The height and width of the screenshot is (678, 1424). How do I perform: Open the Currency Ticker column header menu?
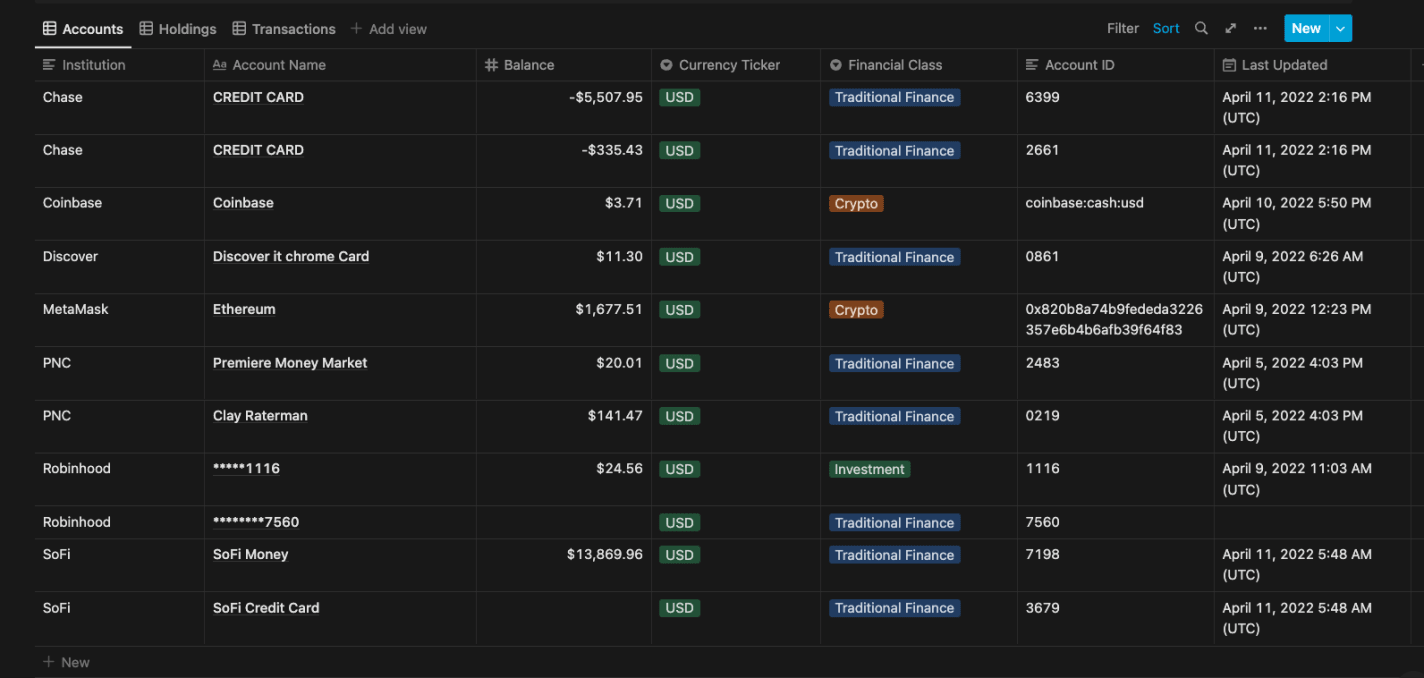pyautogui.click(x=736, y=65)
